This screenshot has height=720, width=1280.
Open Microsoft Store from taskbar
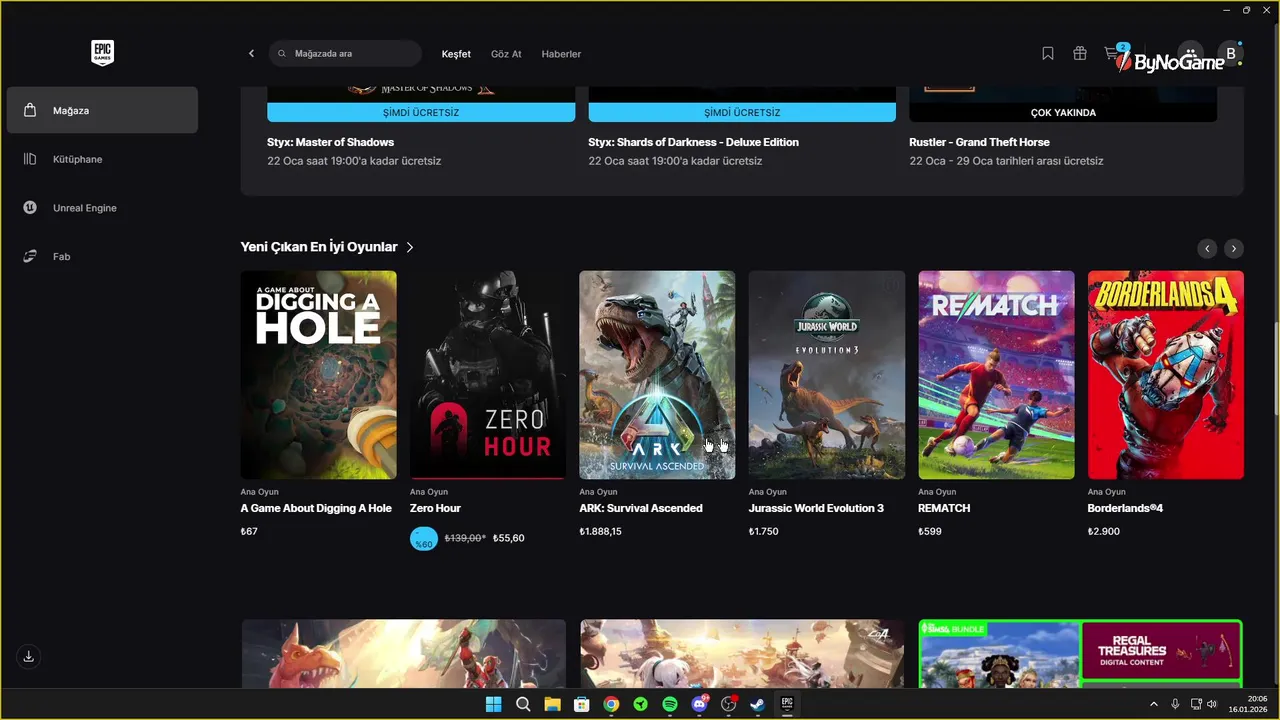point(581,704)
